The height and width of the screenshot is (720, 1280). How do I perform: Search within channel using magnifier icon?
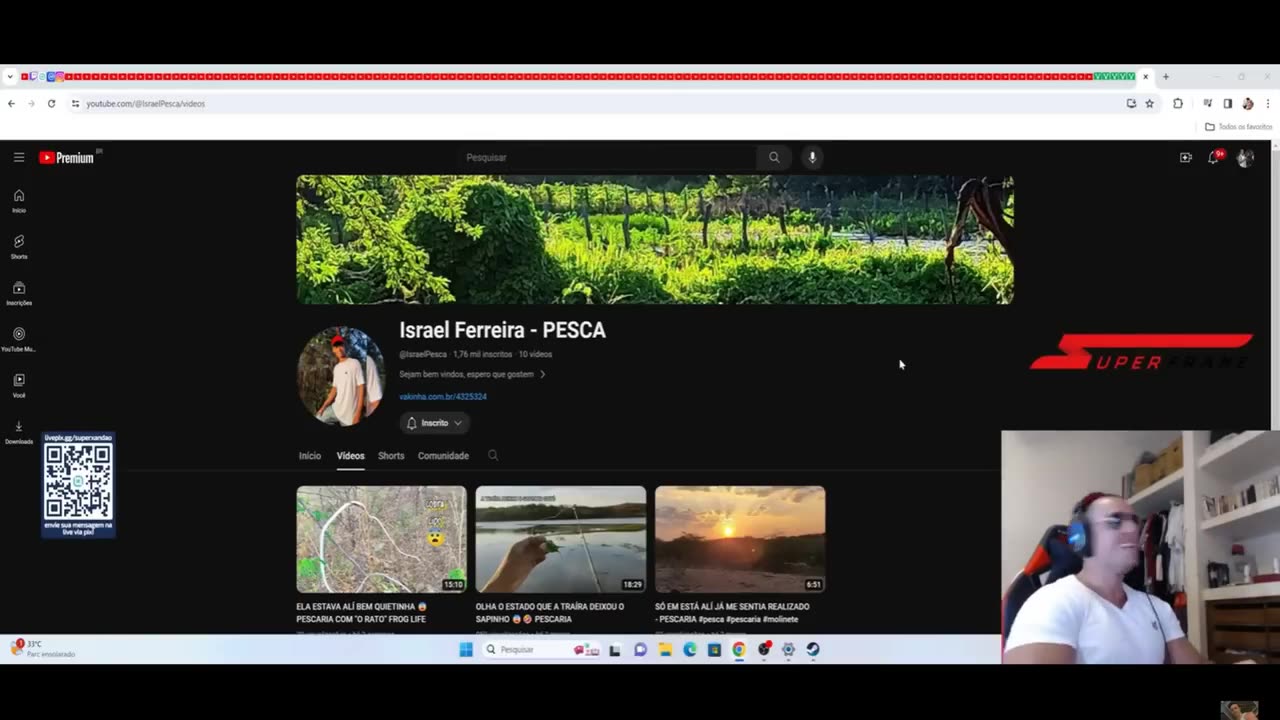(493, 455)
